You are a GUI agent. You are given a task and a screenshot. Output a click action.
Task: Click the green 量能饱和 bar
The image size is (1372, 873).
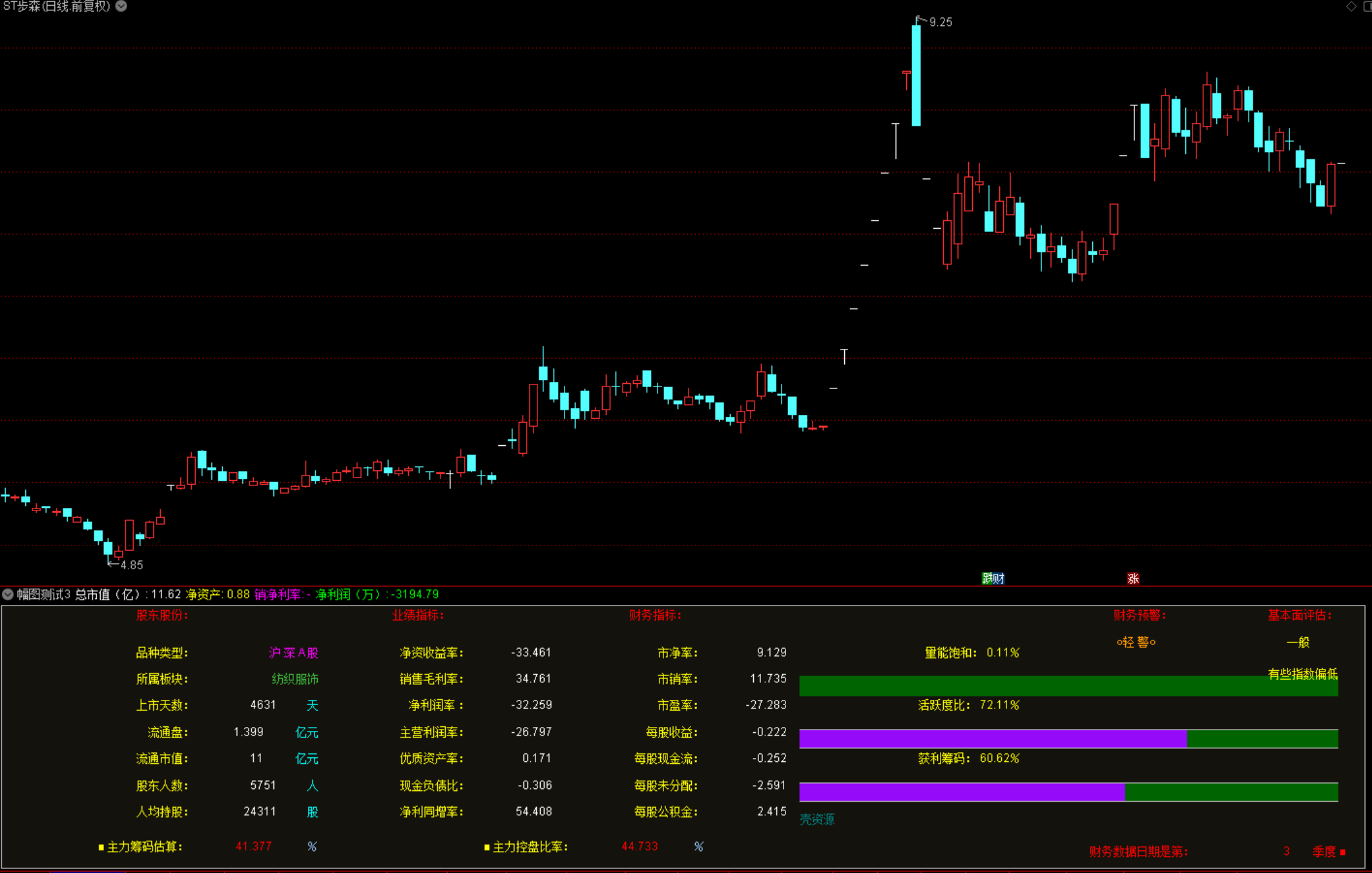[x=1034, y=686]
